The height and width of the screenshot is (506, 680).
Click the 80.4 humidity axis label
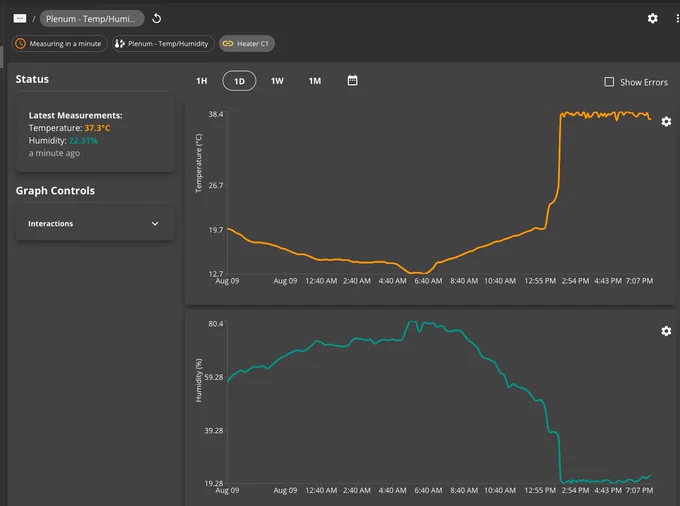point(216,323)
